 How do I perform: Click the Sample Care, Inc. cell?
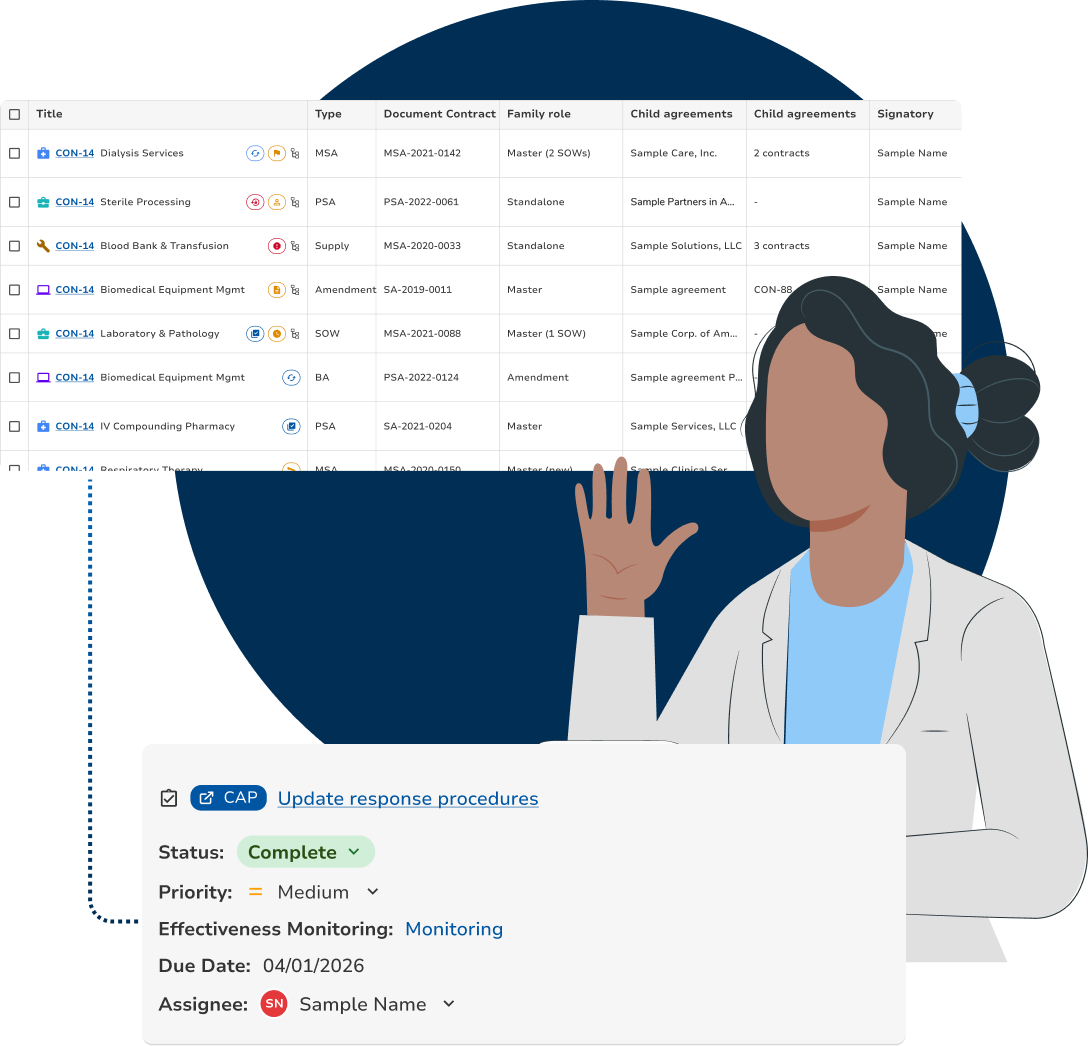pos(673,153)
